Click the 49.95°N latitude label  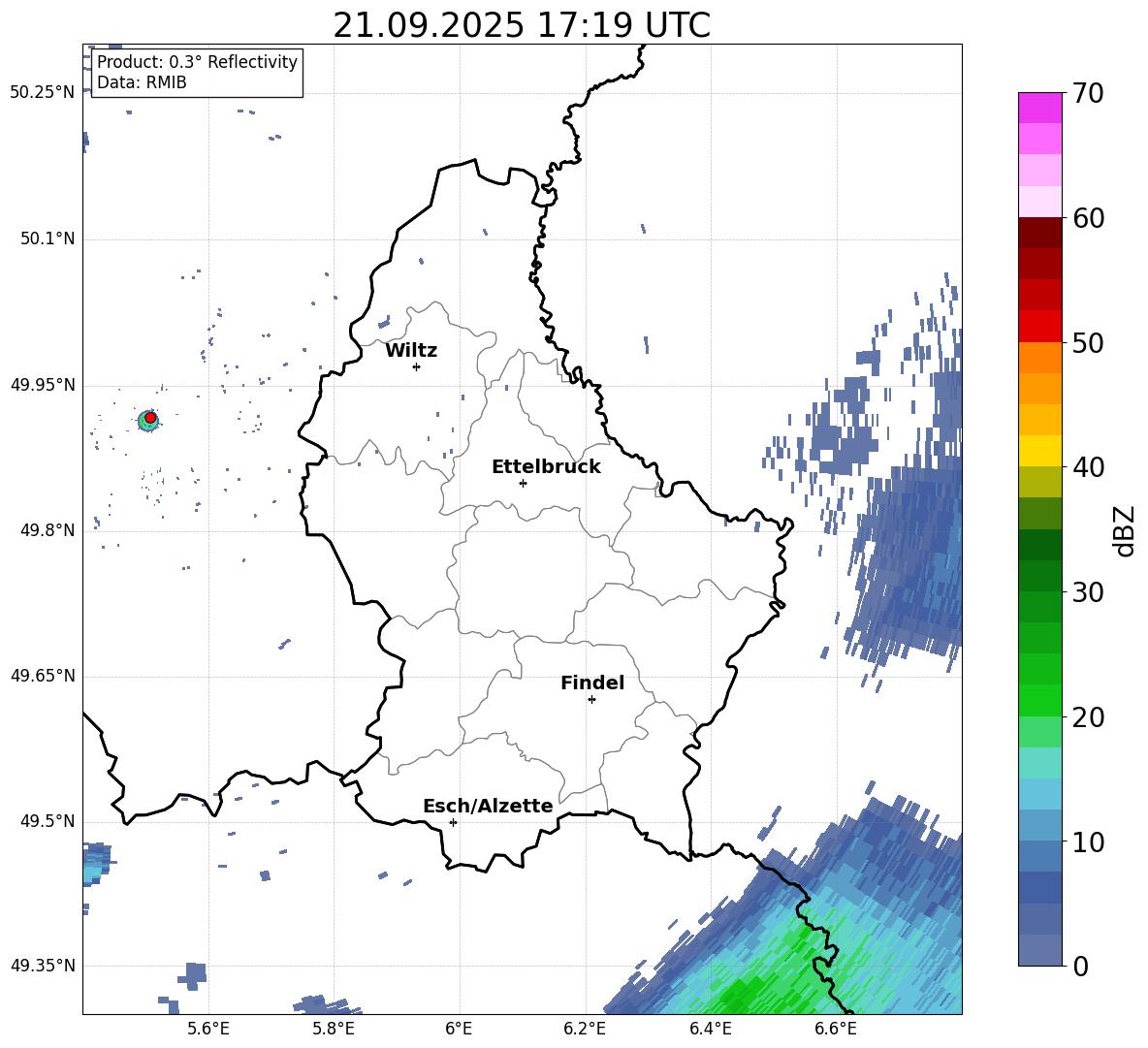[43, 385]
